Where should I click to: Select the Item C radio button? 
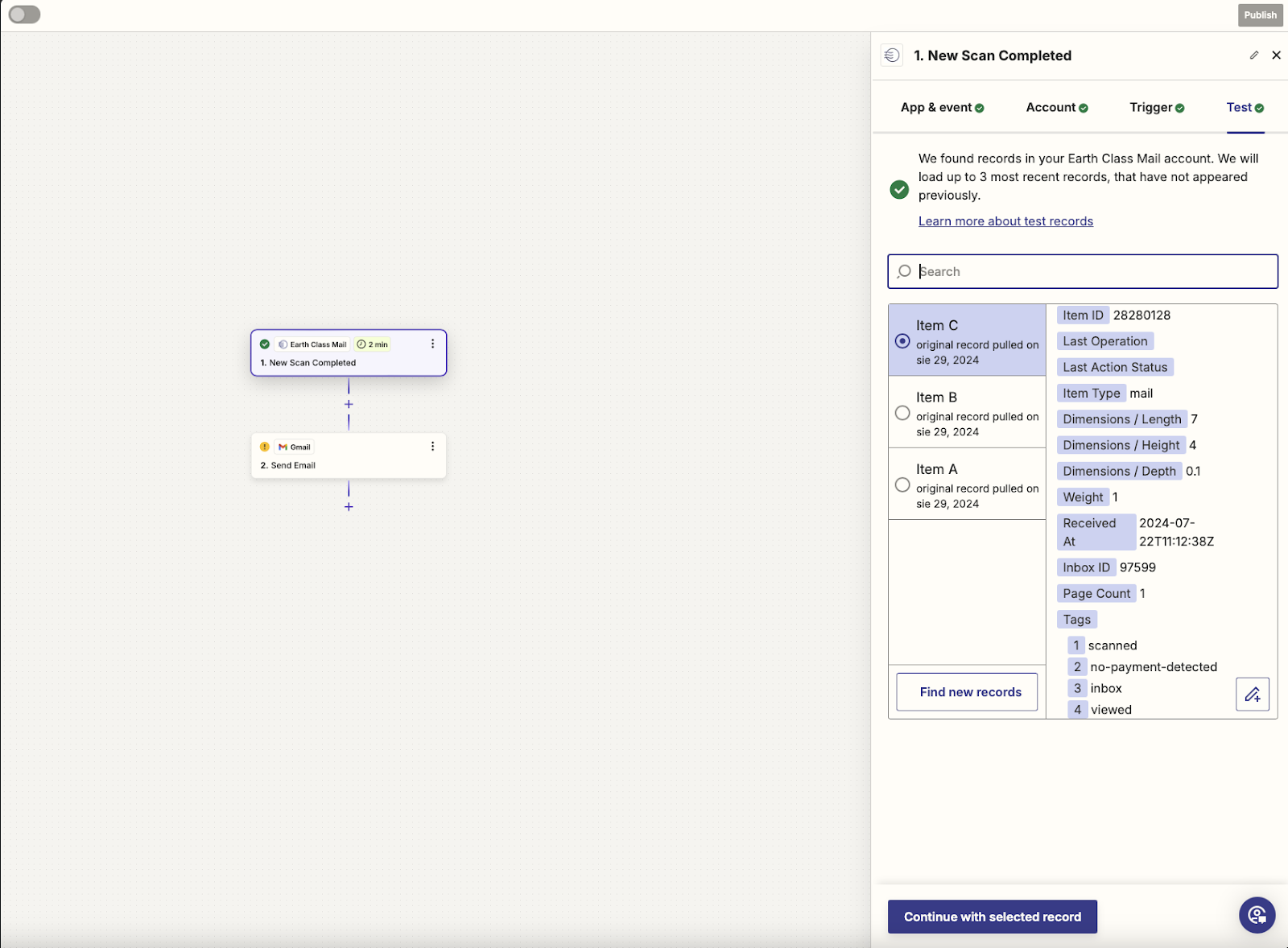pos(902,341)
